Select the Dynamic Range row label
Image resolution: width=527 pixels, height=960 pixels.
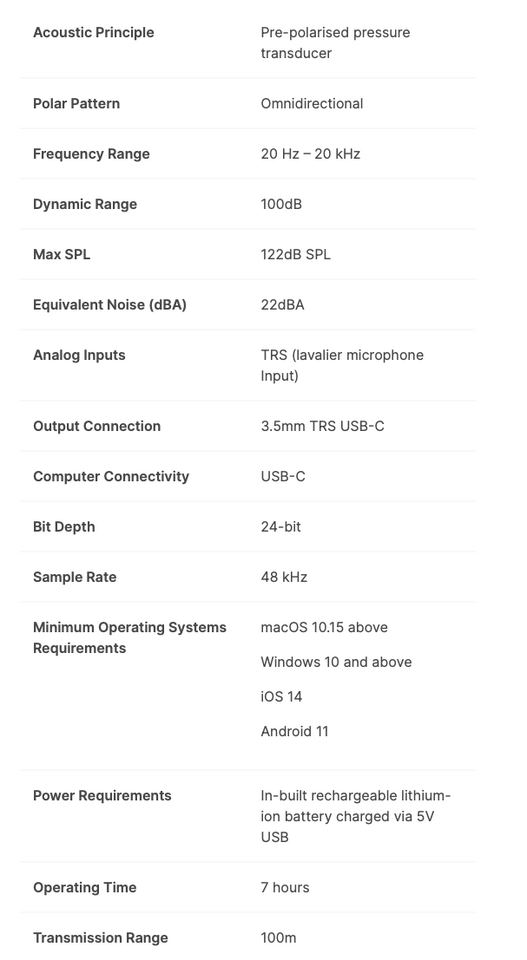(85, 204)
